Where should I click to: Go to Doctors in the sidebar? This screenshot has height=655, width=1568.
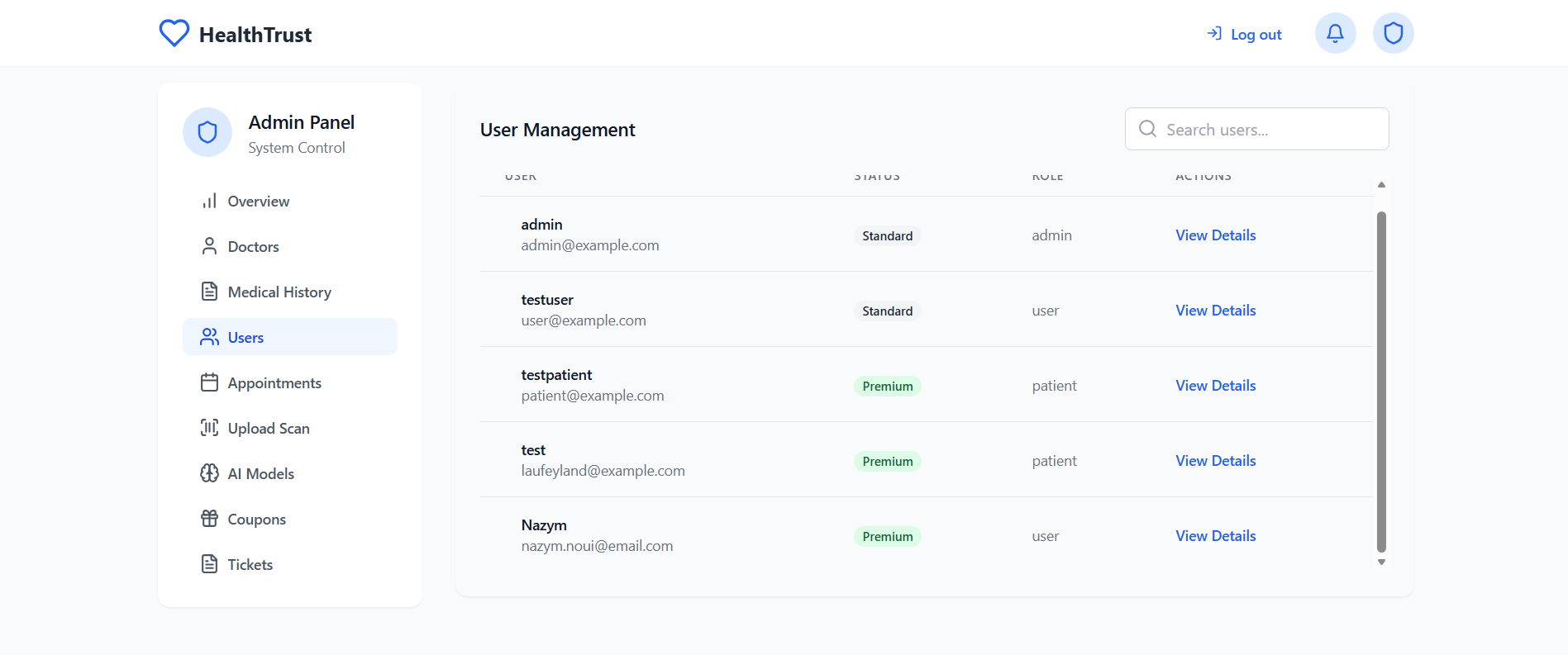pos(290,246)
